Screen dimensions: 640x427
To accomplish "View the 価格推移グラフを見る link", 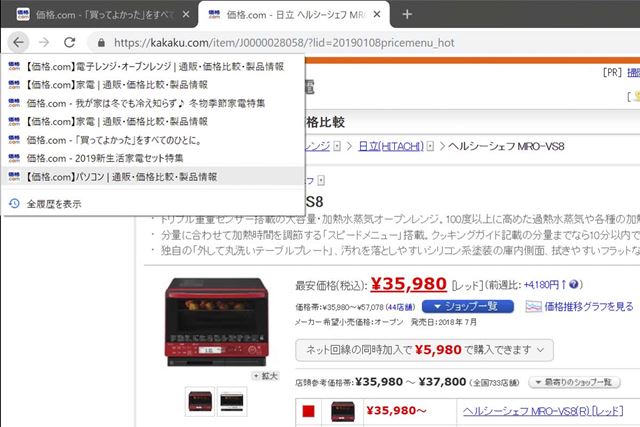I will pyautogui.click(x=589, y=306).
